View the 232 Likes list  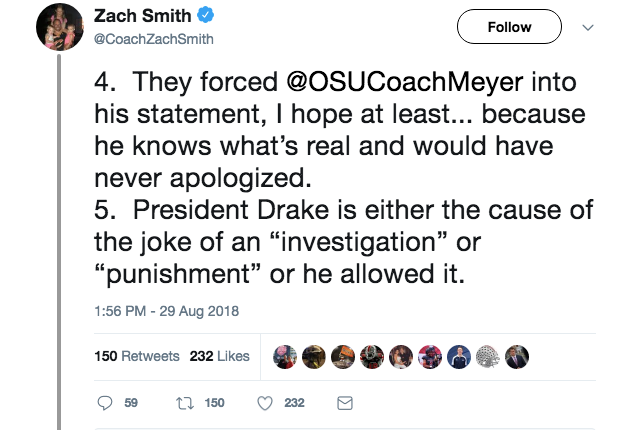pyautogui.click(x=219, y=357)
